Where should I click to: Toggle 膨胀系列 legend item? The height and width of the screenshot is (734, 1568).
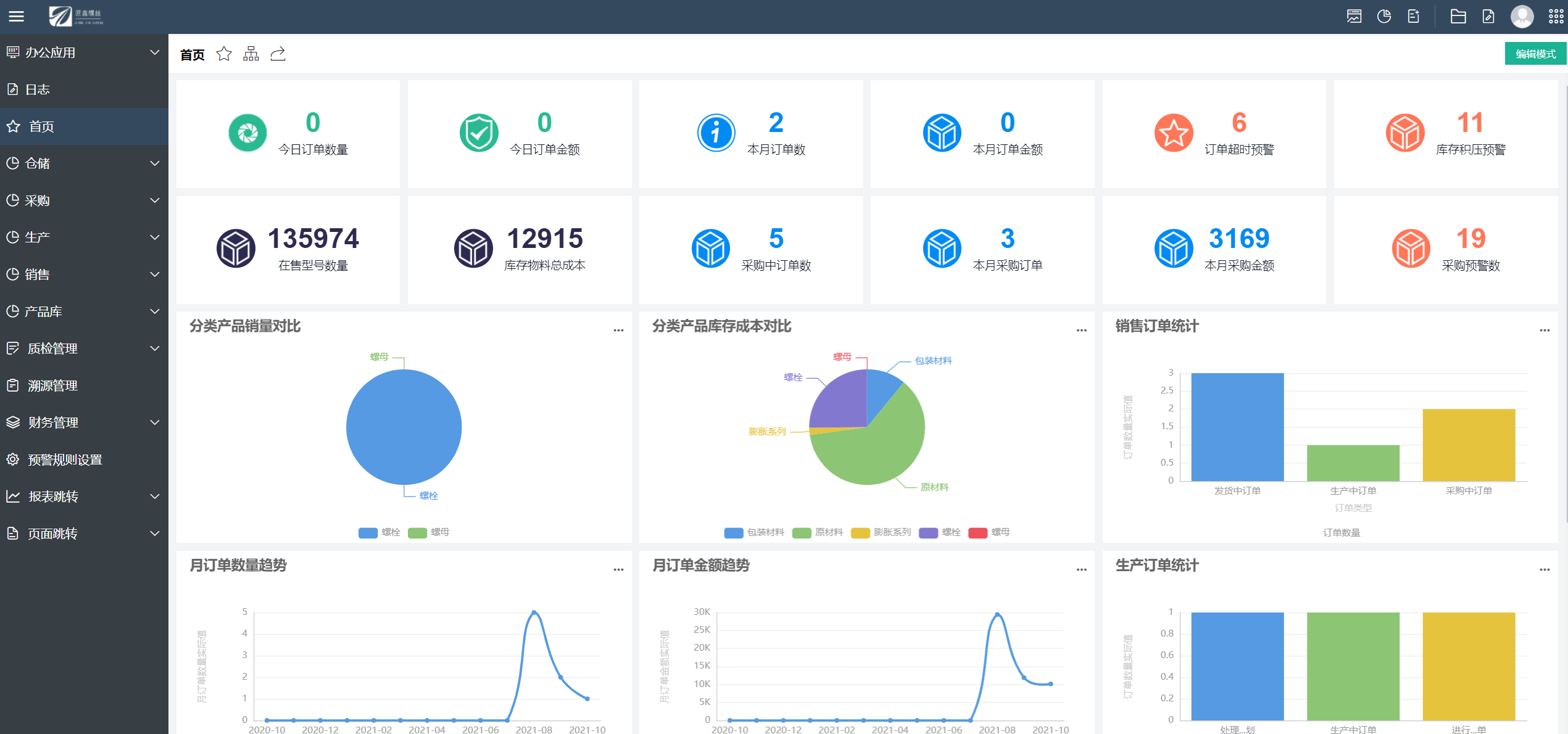coord(881,532)
